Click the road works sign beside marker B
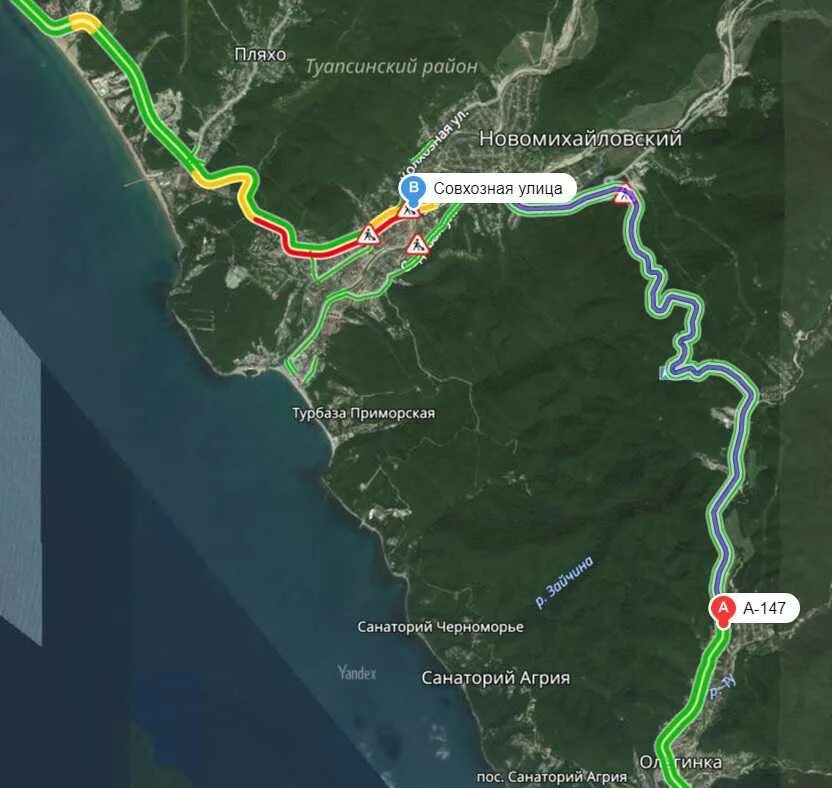Screen dimensions: 832x788 point(409,211)
